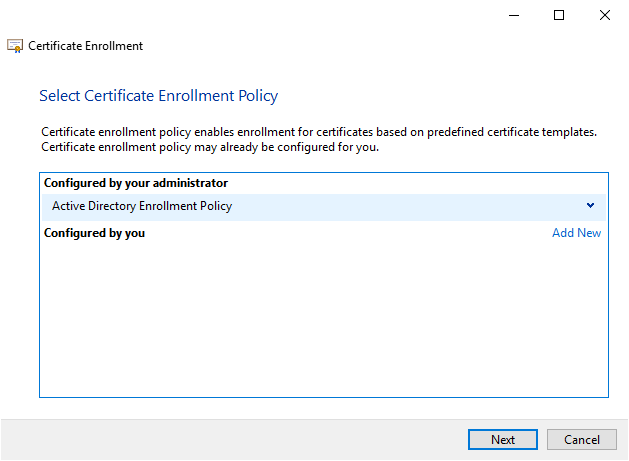Click the empty title bar area
The height and width of the screenshot is (461, 629).
250,15
